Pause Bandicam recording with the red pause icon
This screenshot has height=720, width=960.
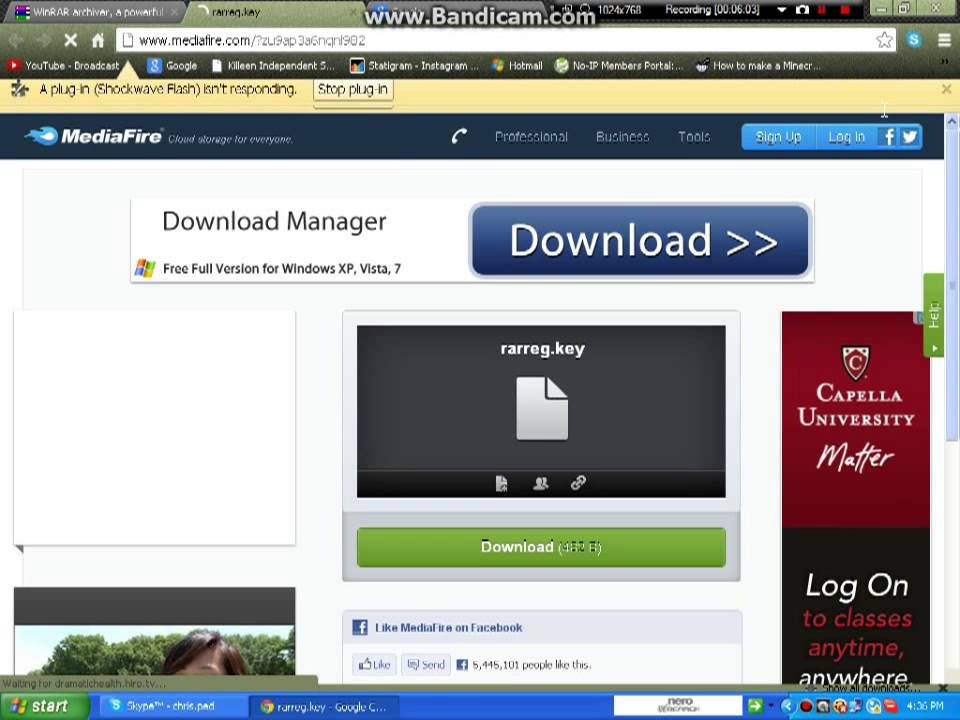pos(822,10)
